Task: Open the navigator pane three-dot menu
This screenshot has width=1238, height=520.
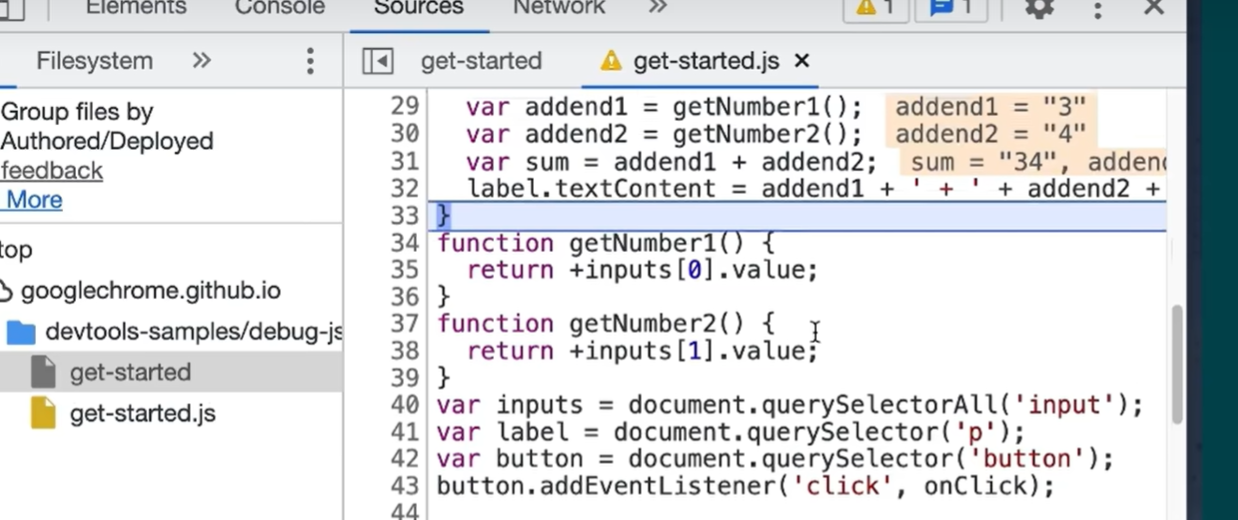Action: (x=310, y=61)
